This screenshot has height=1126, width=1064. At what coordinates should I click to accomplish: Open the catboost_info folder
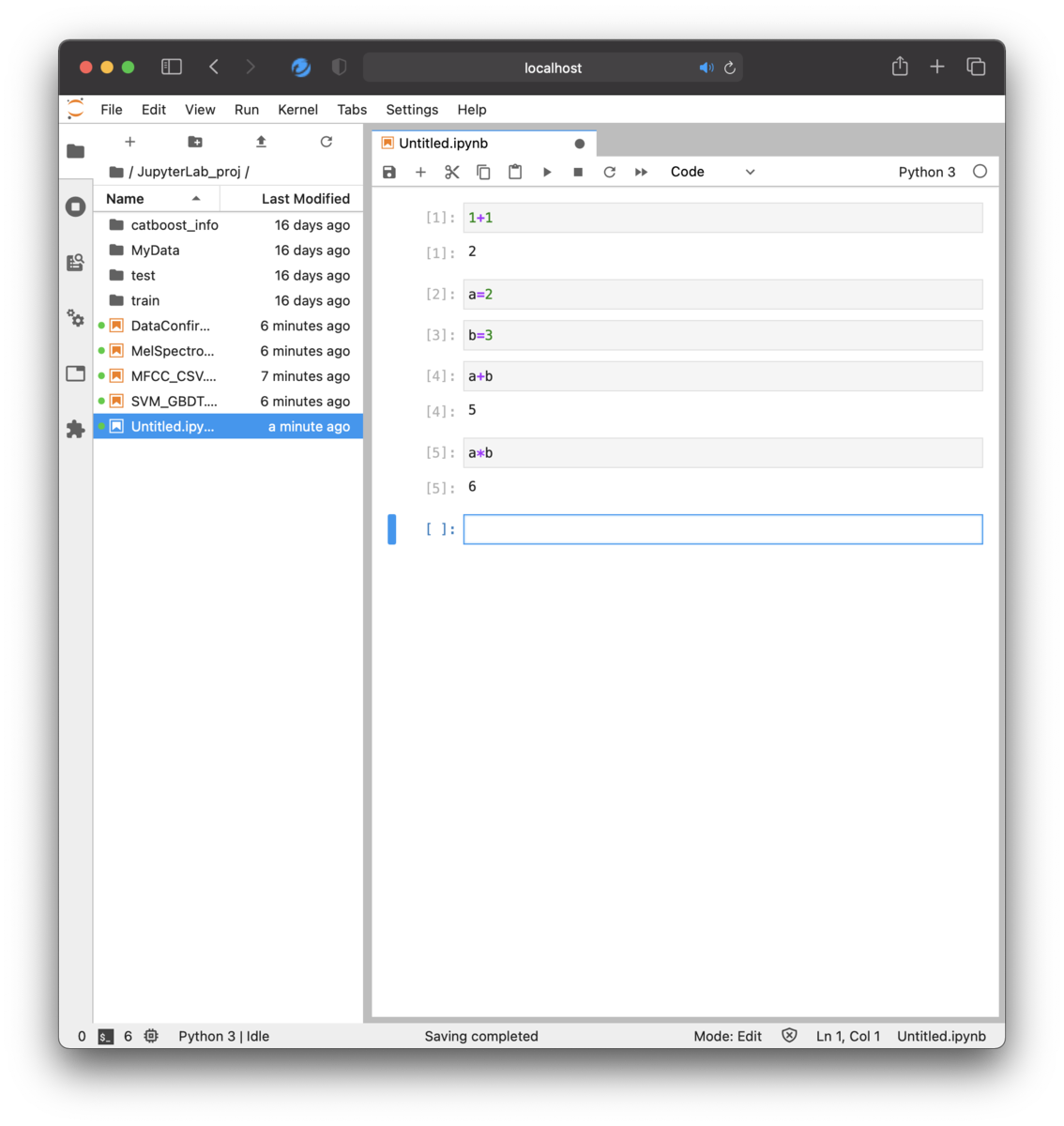pyautogui.click(x=228, y=225)
